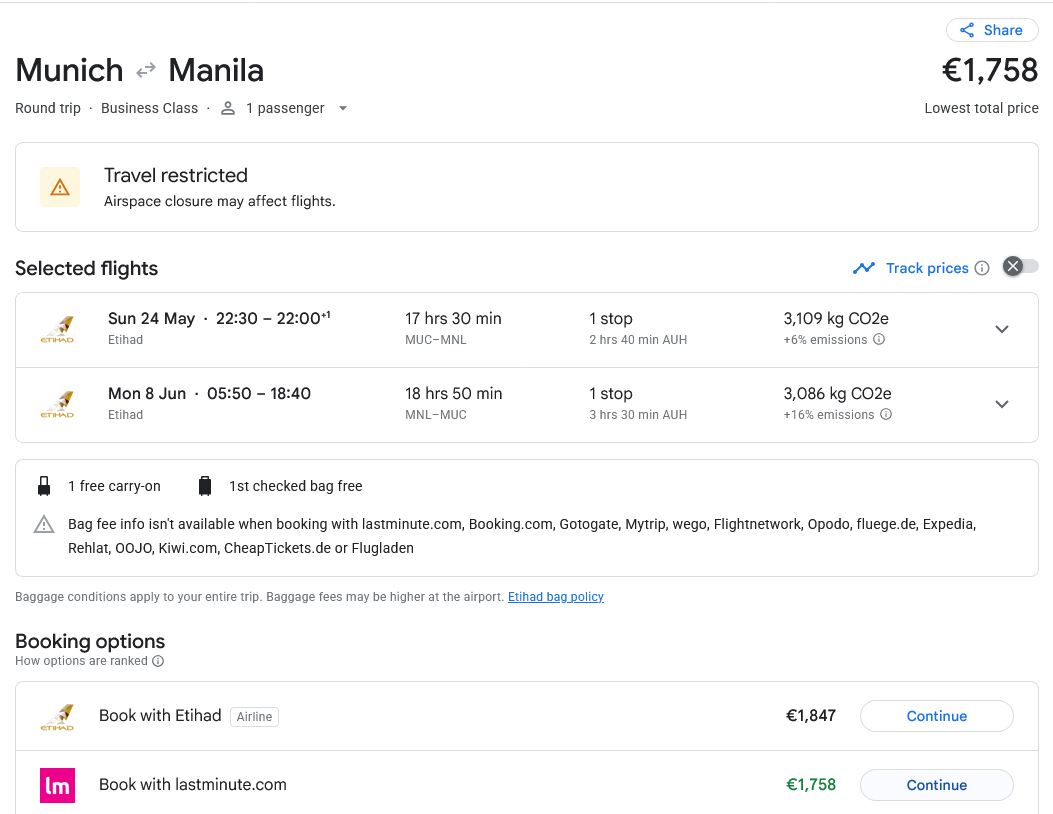Click the checked bag icon
The height and width of the screenshot is (814, 1053).
(x=205, y=486)
